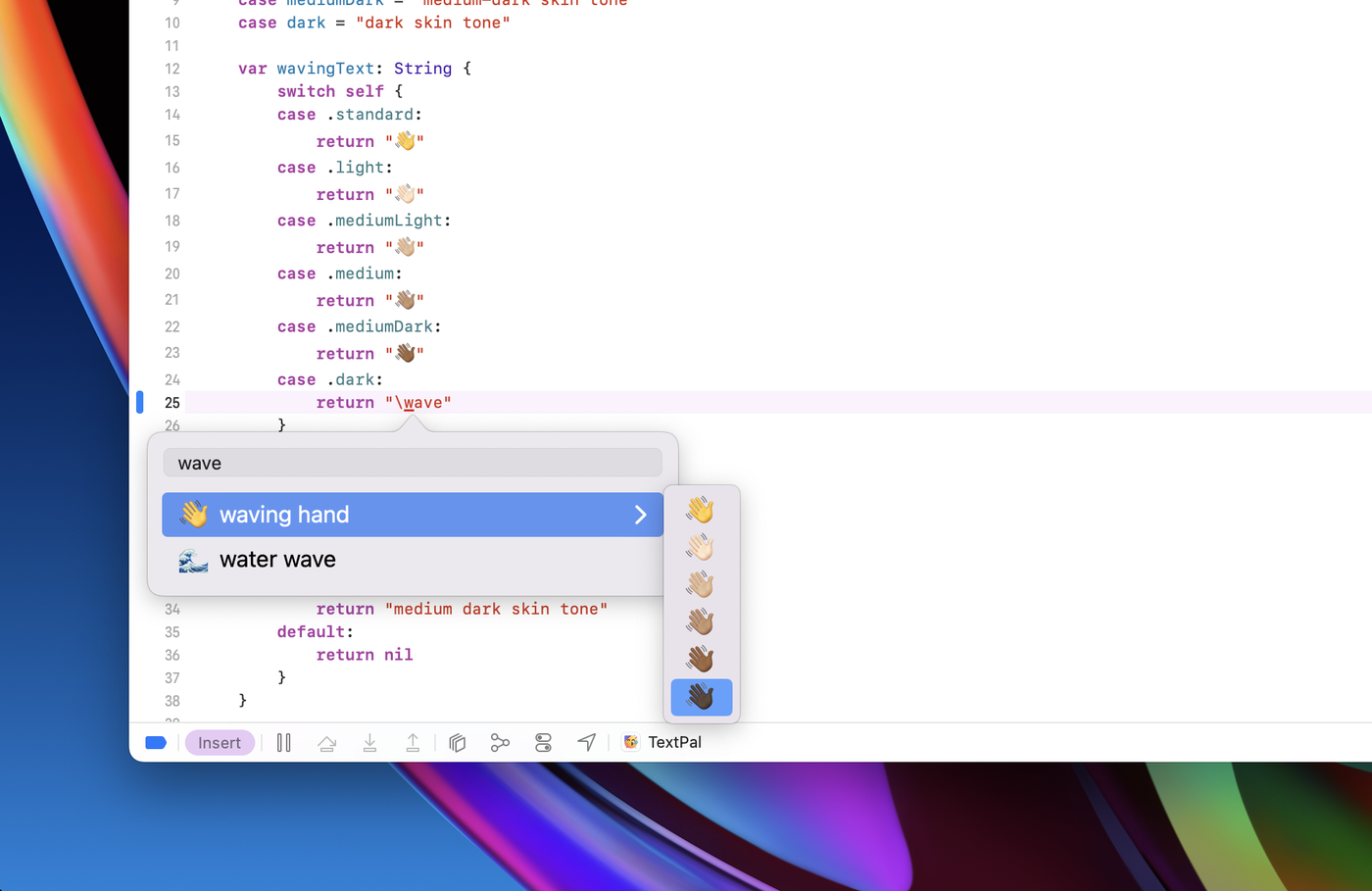This screenshot has width=1372, height=891.
Task: Open Environment Overrides toggles icon
Action: pos(543,743)
